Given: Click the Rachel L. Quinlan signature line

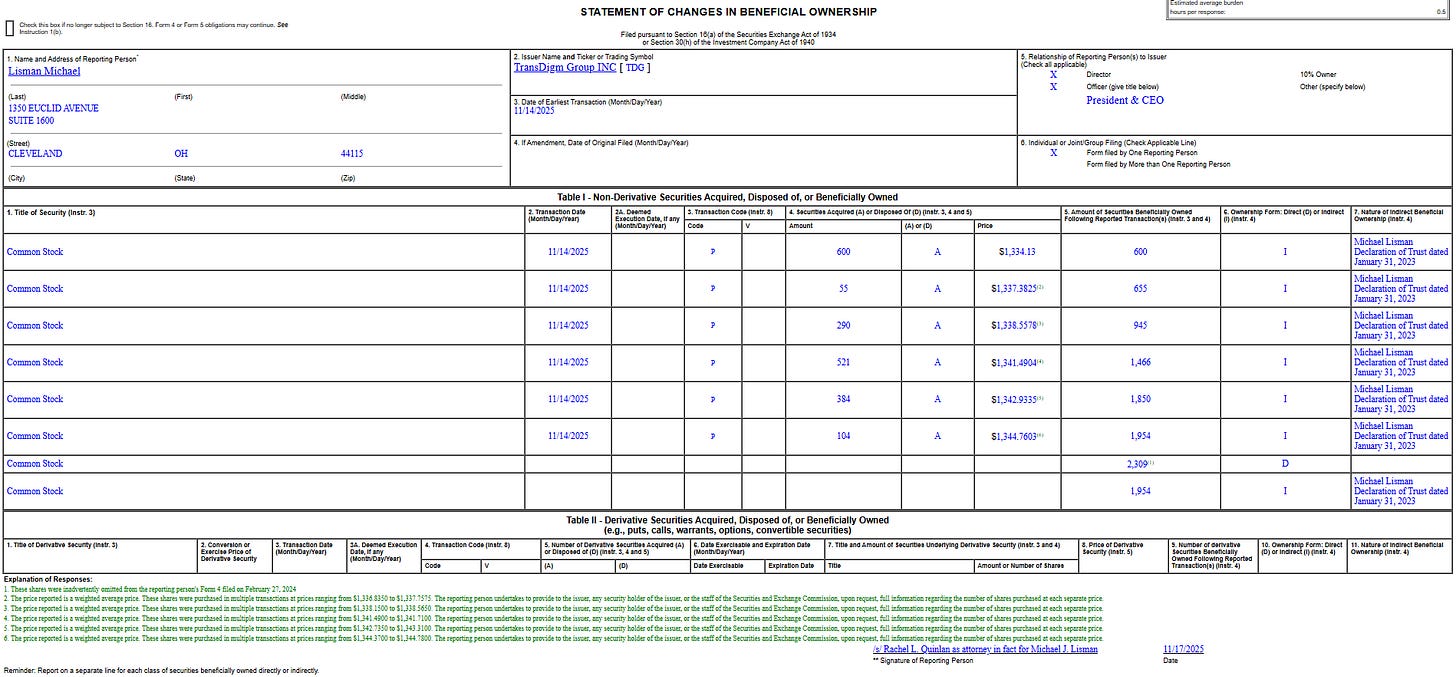Looking at the screenshot, I should click(x=985, y=649).
